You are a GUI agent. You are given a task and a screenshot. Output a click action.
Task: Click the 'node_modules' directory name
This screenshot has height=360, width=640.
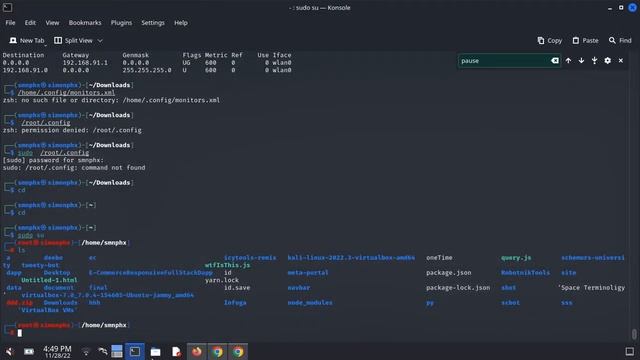click(310, 303)
